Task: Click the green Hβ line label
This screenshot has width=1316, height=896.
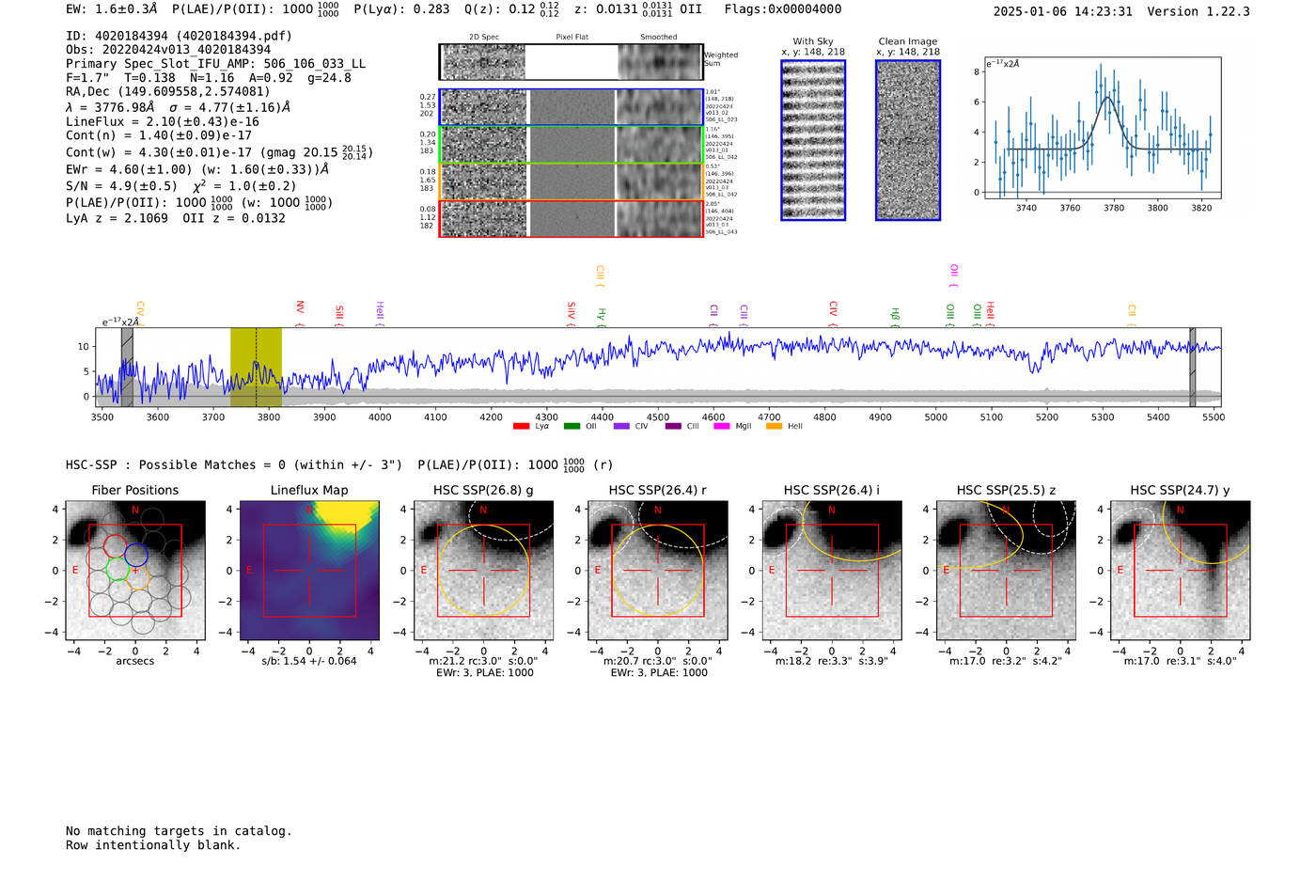Action: 896,315
